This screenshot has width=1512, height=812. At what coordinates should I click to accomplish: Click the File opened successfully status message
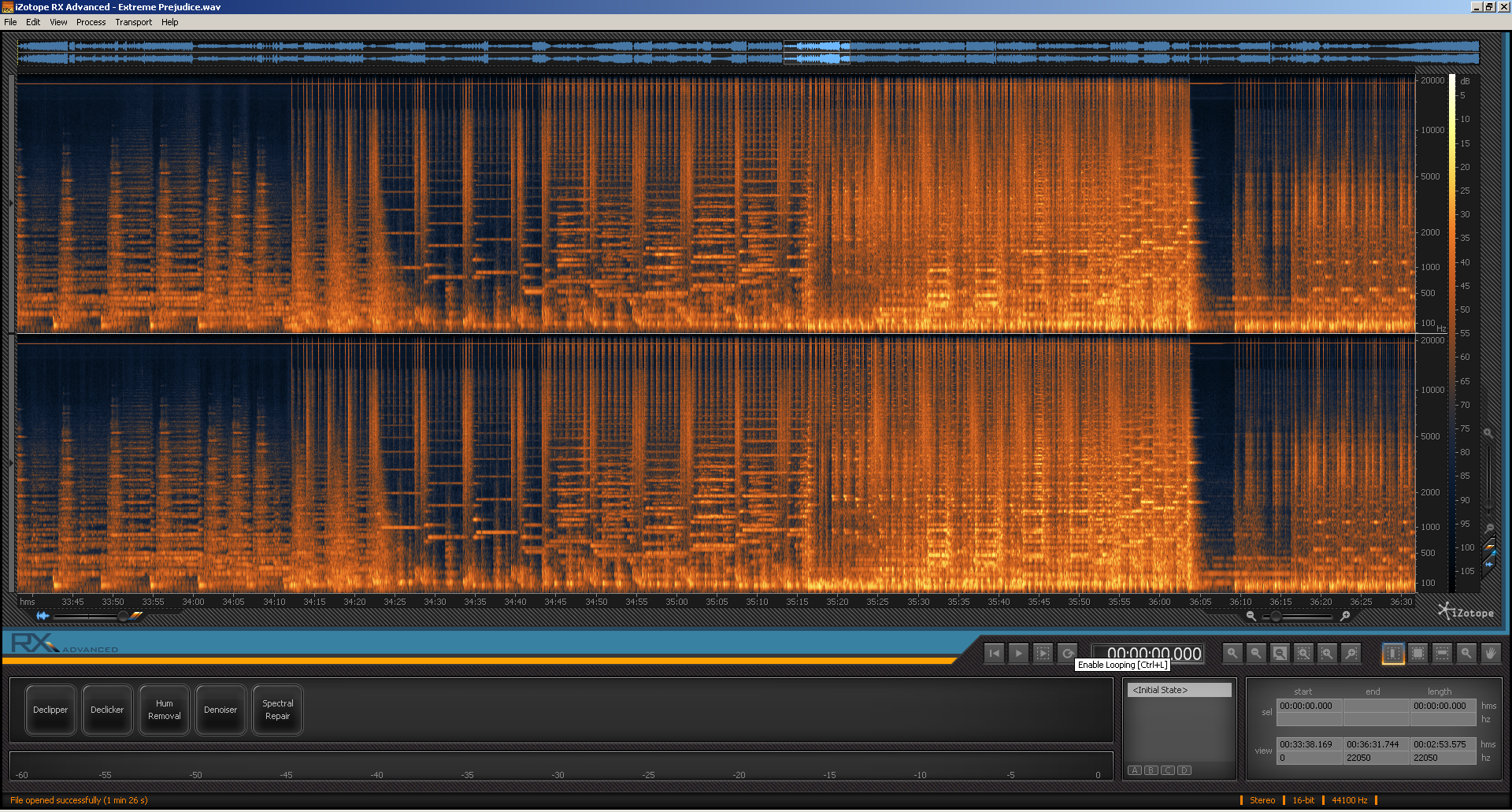click(x=79, y=800)
